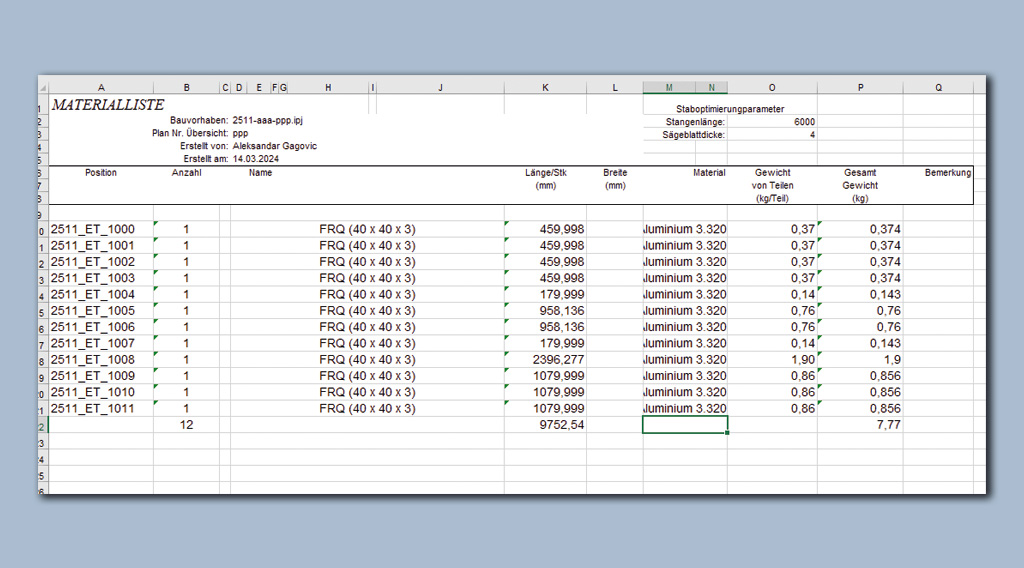
Task: Select the column H header
Action: pos(328,88)
